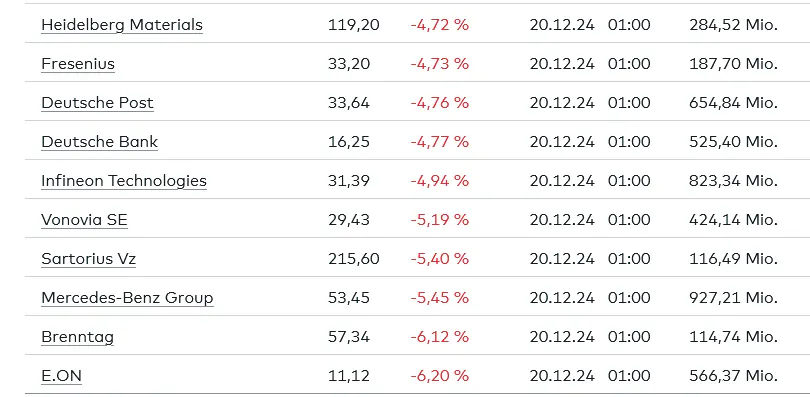Click Deutsche Bank price 16,25
The image size is (810, 397).
349,141
